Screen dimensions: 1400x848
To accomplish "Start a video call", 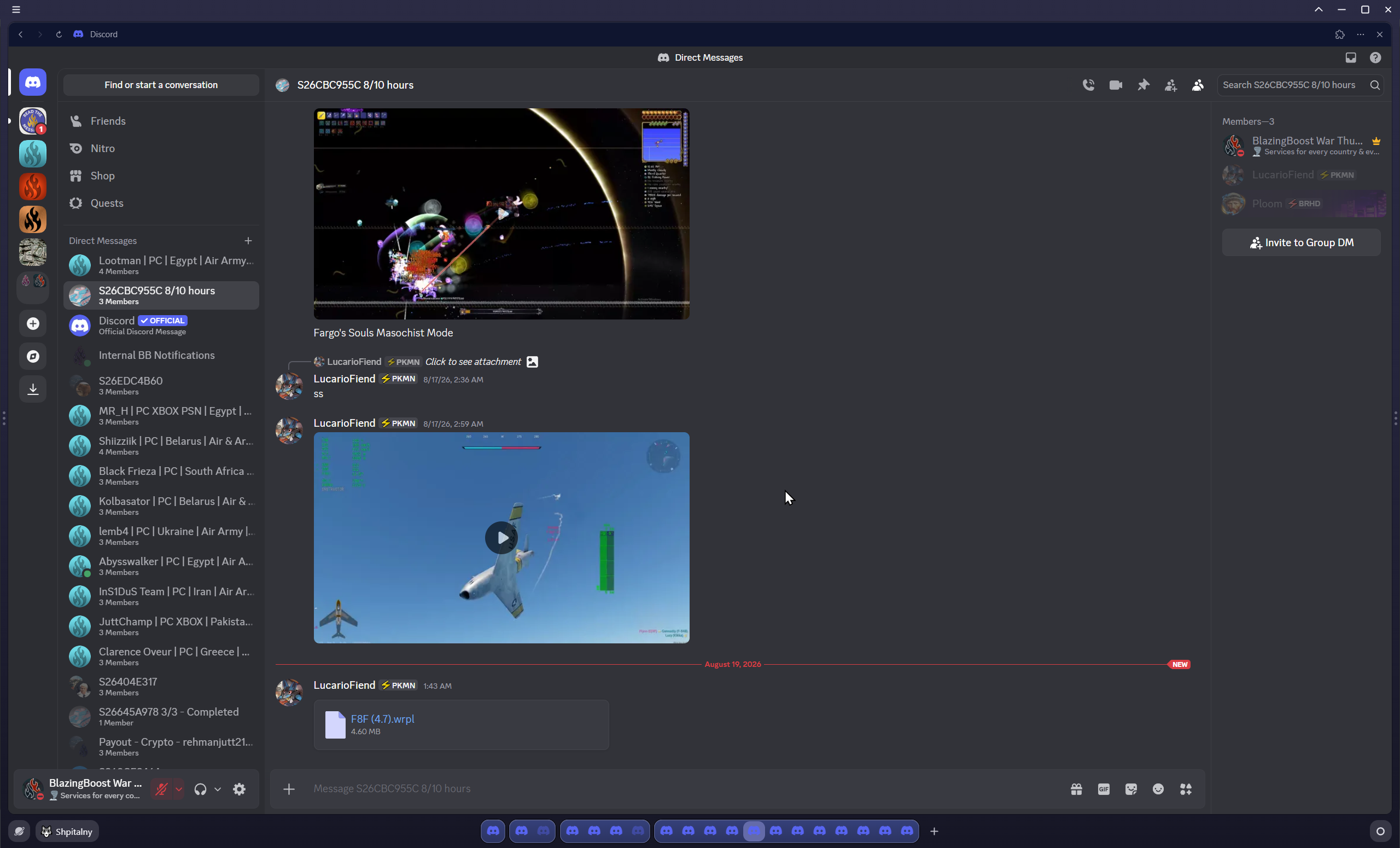I will click(1115, 85).
